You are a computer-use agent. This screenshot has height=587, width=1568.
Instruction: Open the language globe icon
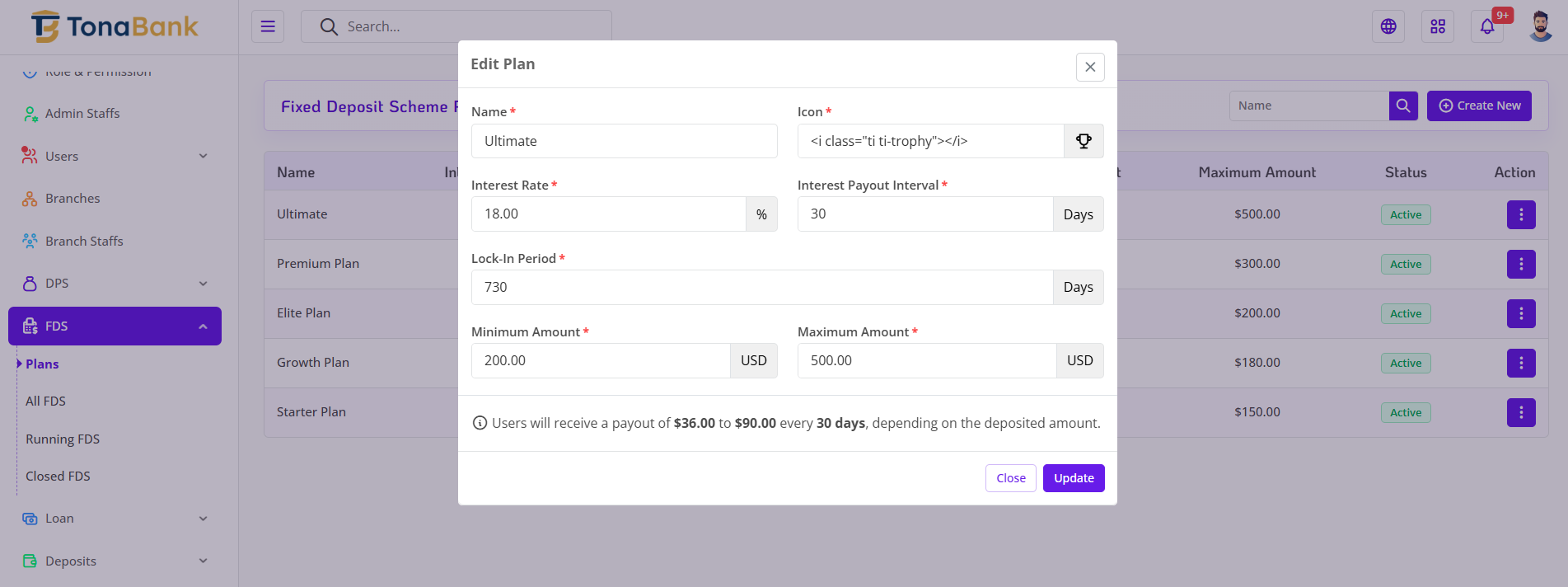coord(1388,26)
